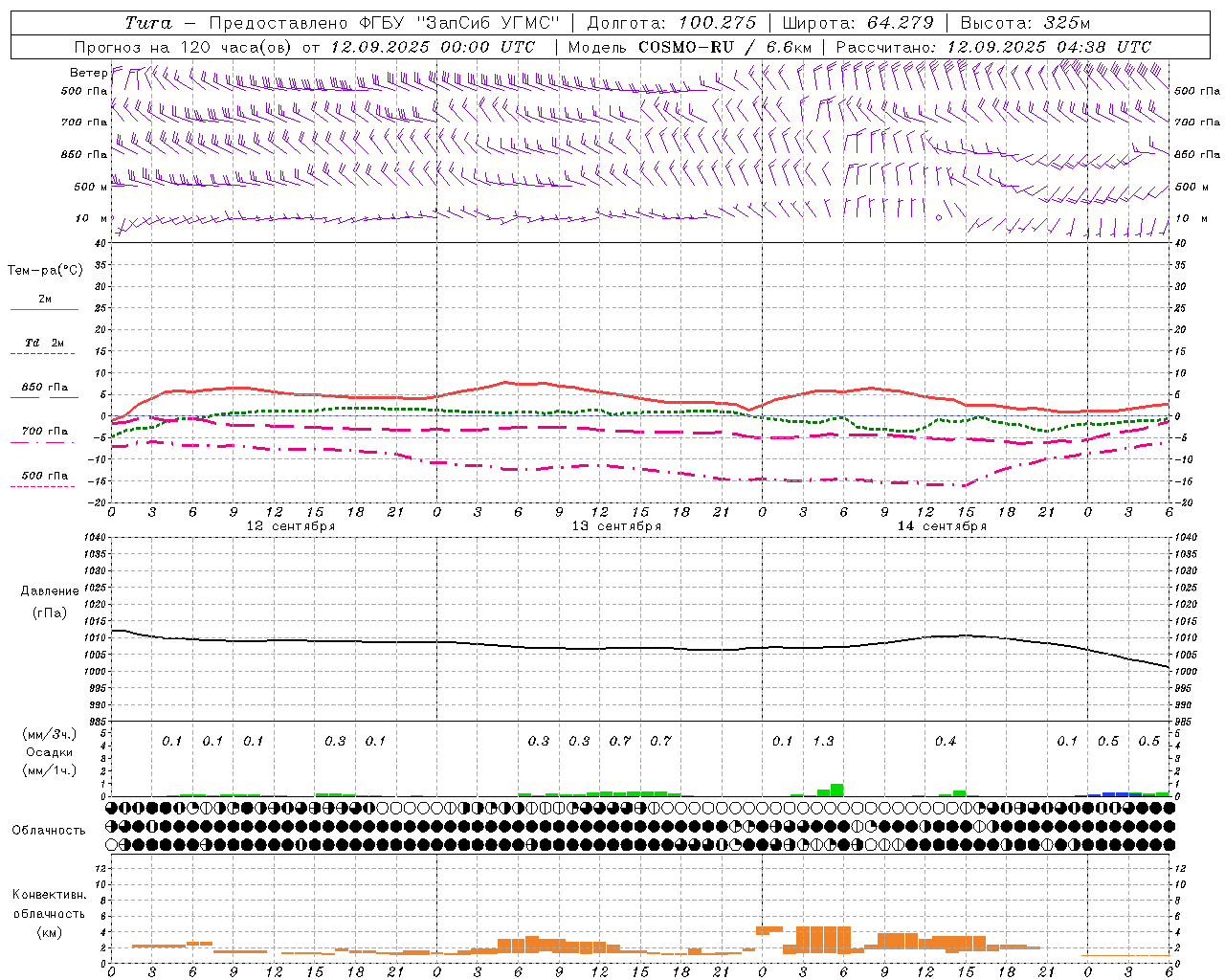Click the "Тем-ра(°C)" axis title
Screen dimensions: 1225x980
[45, 271]
